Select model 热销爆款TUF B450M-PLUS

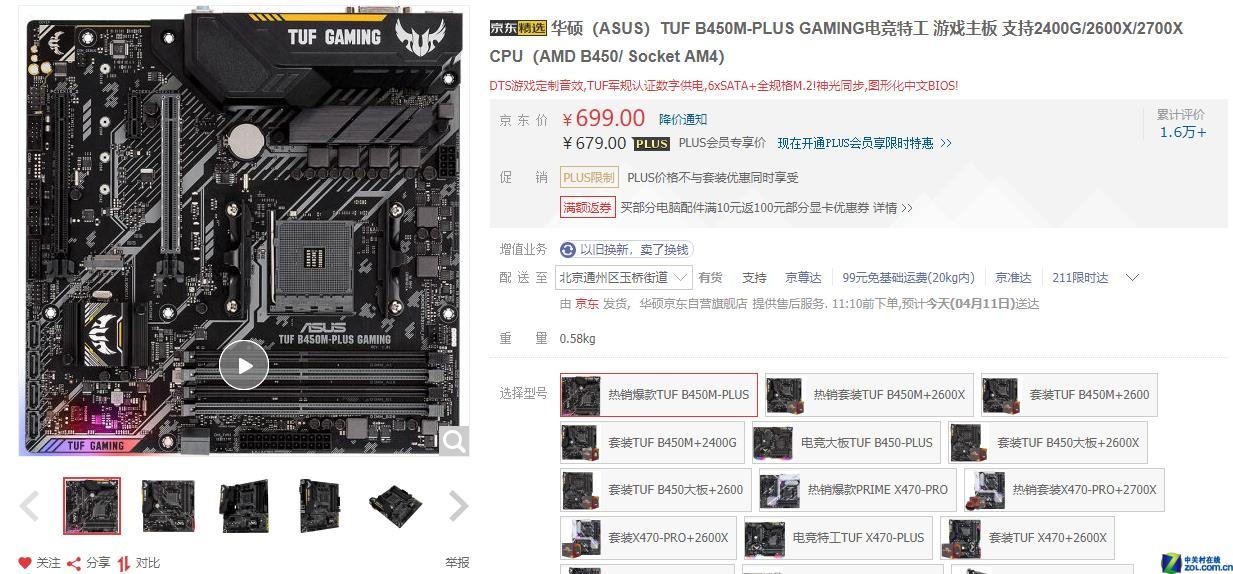[x=659, y=395]
